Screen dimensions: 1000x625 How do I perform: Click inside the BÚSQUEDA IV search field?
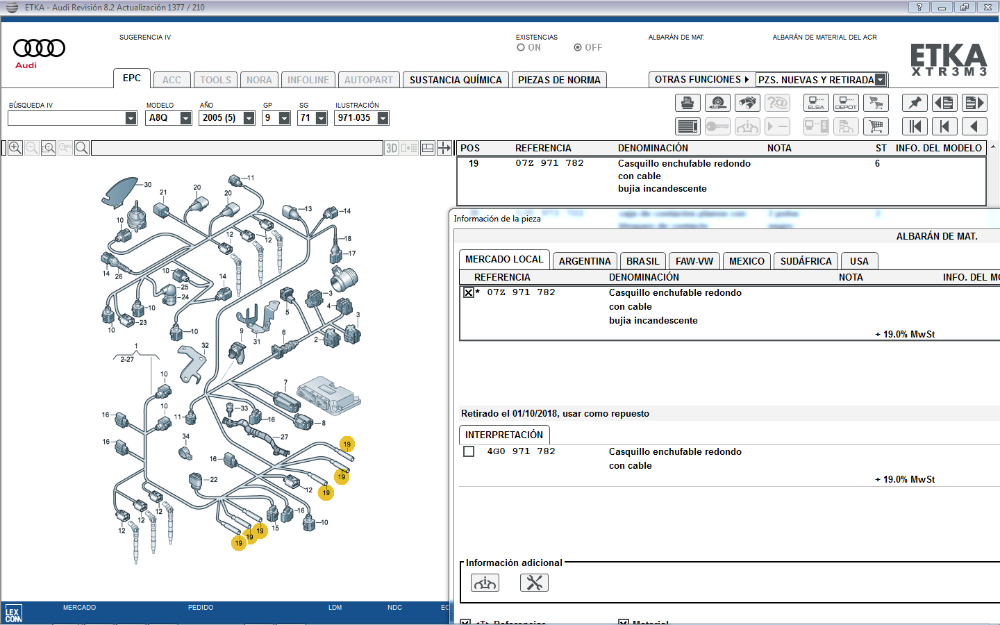point(66,118)
